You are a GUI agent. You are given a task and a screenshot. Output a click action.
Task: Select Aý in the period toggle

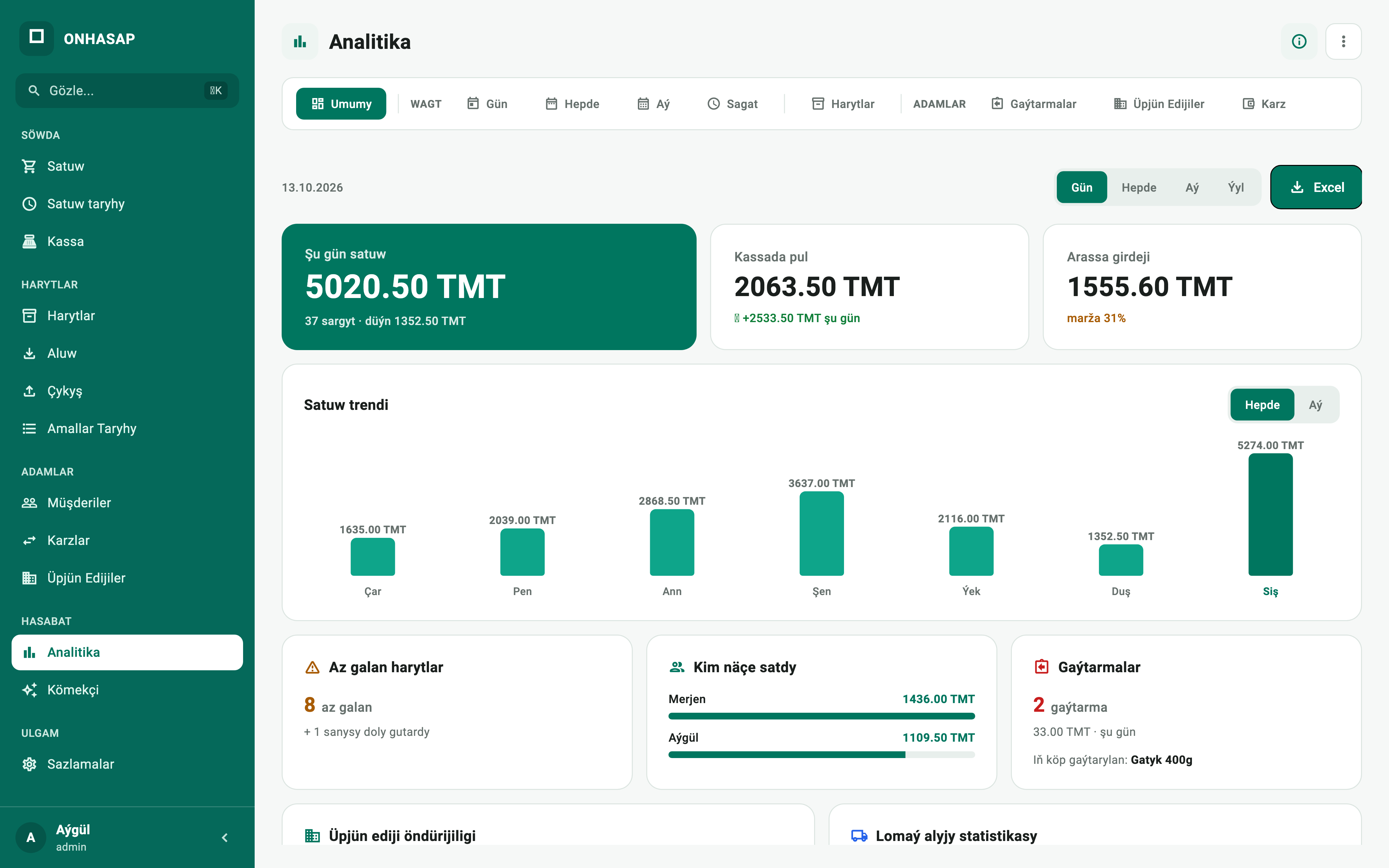(1192, 187)
